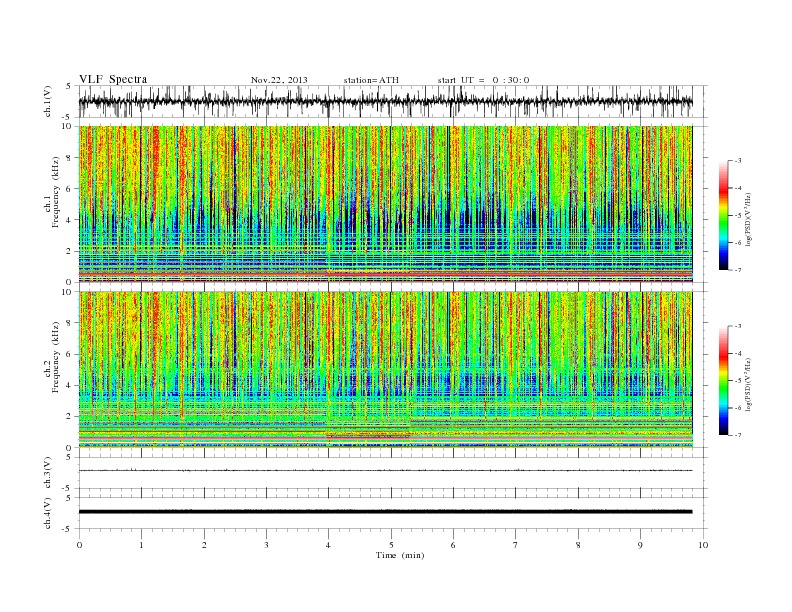
Task: Click the "6" kHz tick on ch.2 frequency axis
Action: click(x=70, y=354)
